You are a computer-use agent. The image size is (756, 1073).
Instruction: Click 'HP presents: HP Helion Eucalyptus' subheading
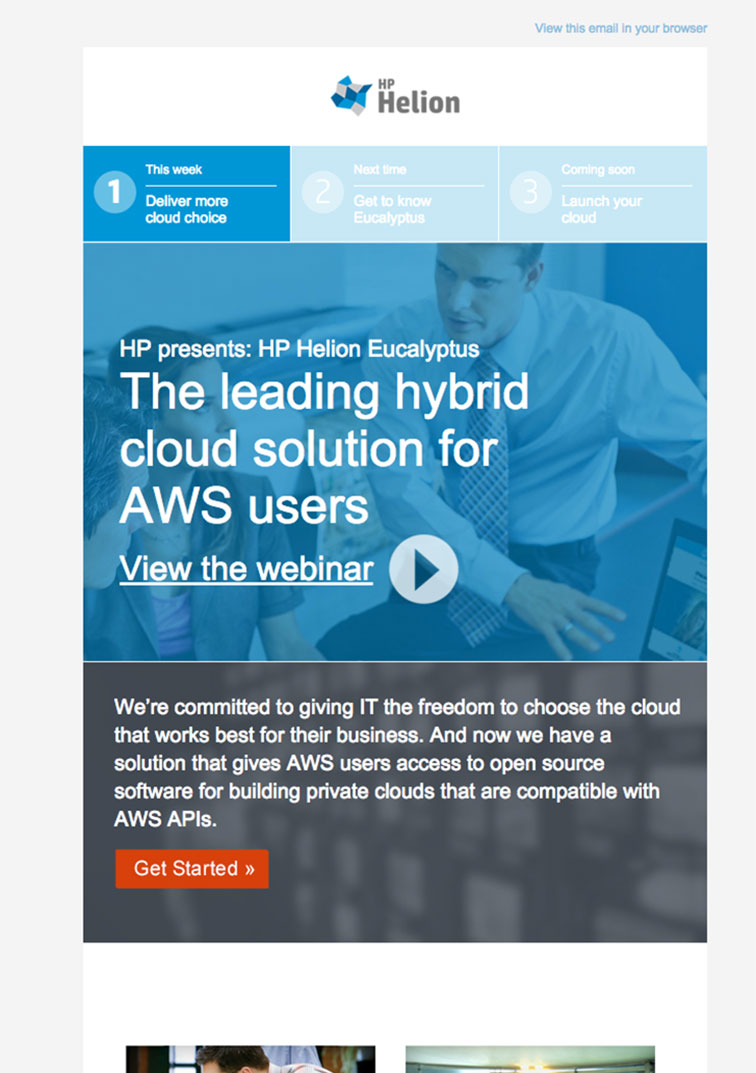click(299, 349)
